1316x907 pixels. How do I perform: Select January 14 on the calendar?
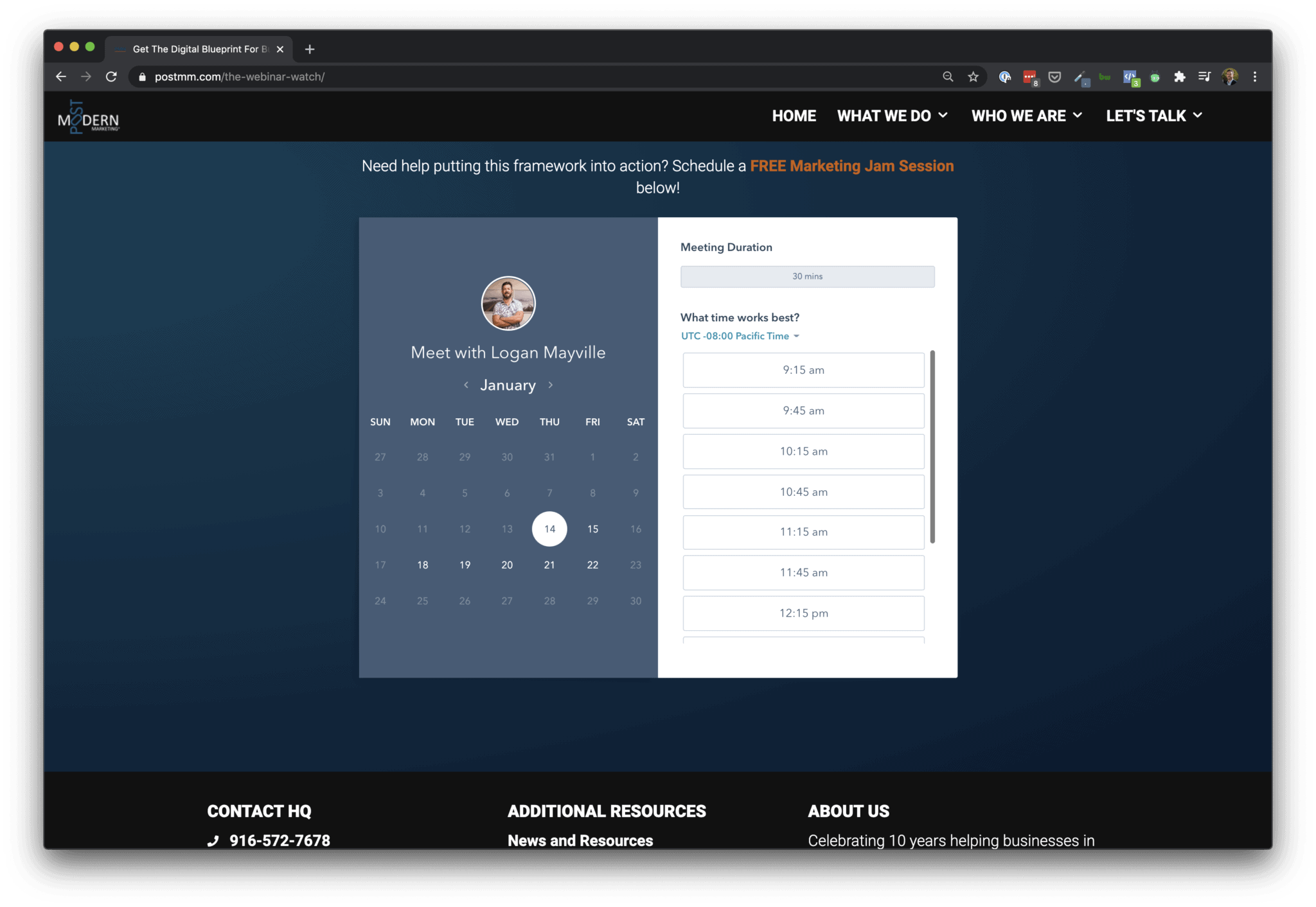549,529
